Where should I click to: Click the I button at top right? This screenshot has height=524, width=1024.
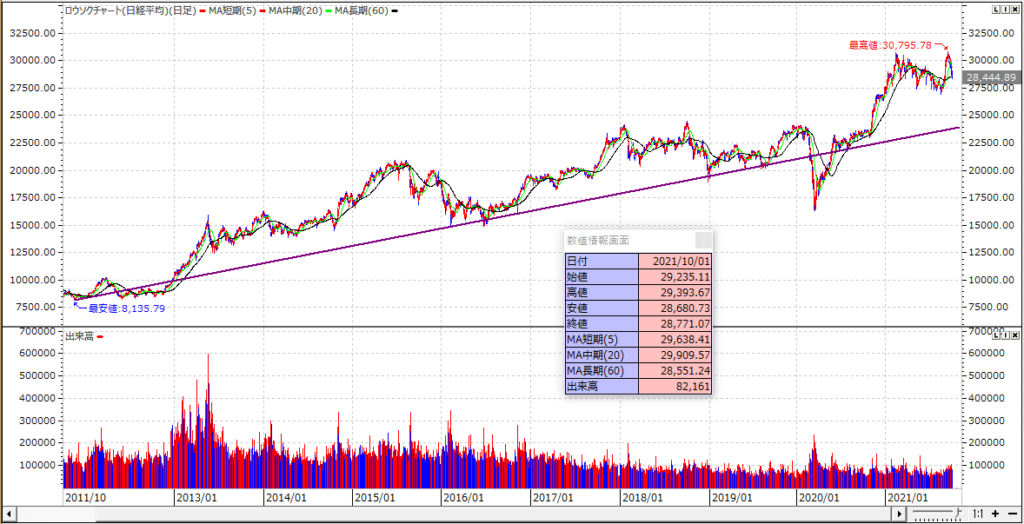pos(1003,9)
